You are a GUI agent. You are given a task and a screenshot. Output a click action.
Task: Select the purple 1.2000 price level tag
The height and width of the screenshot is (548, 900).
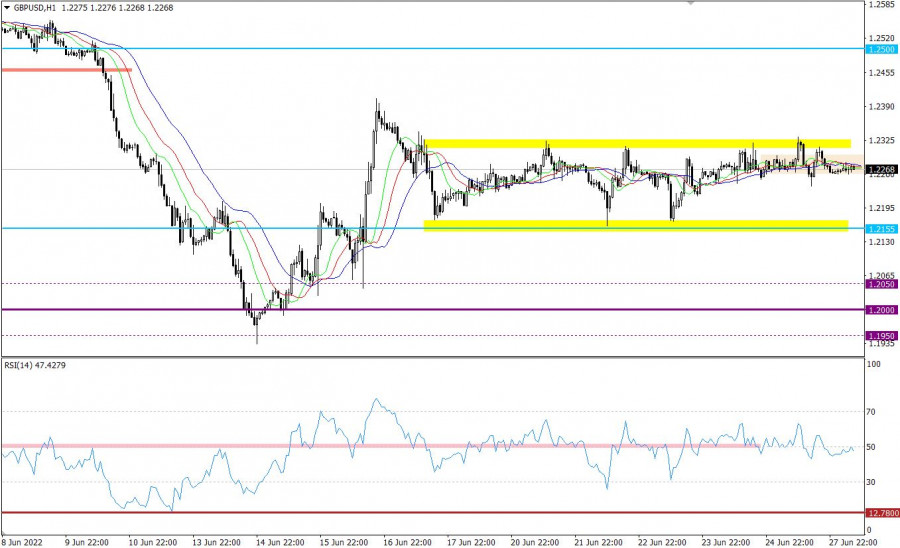coord(882,310)
